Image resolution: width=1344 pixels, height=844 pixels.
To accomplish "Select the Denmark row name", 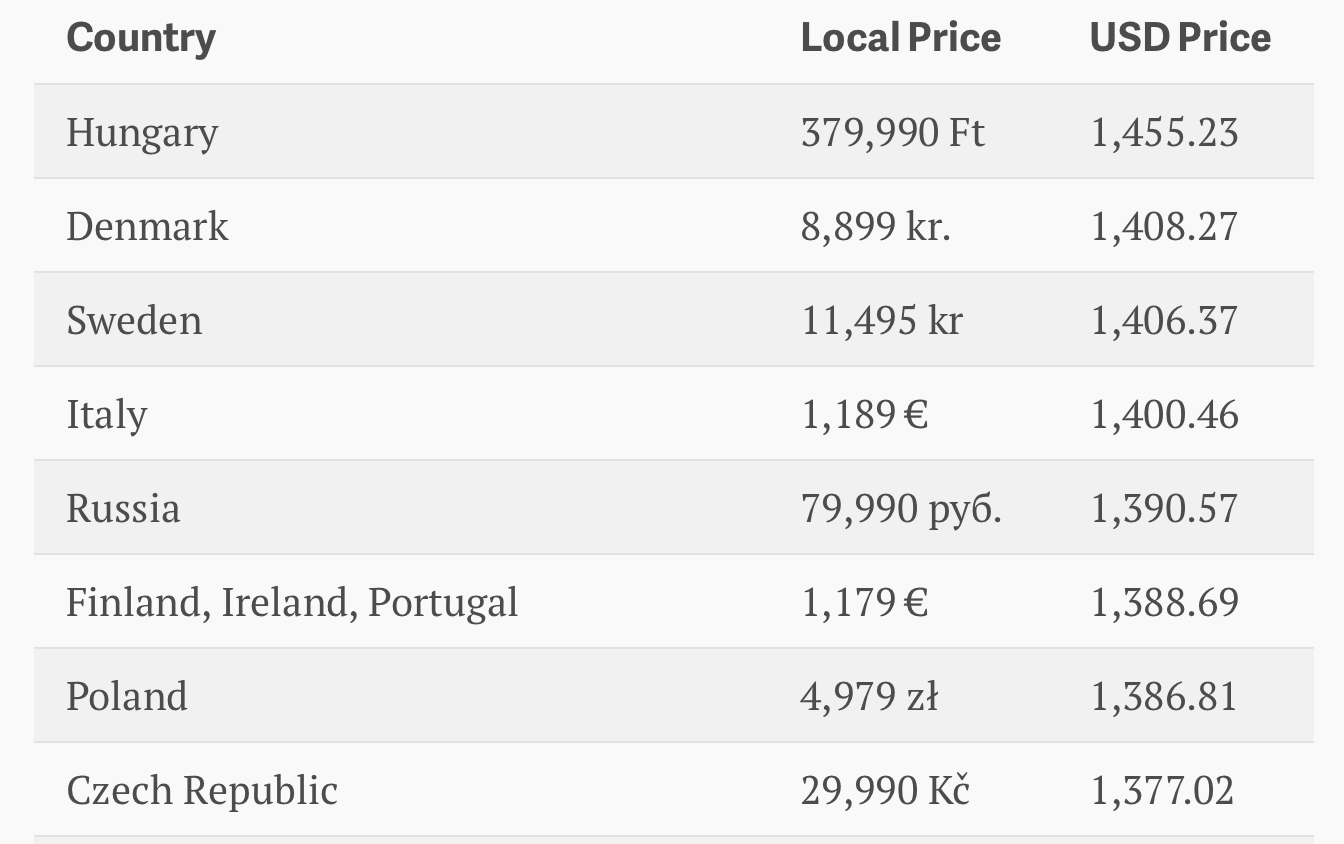I will tap(147, 227).
